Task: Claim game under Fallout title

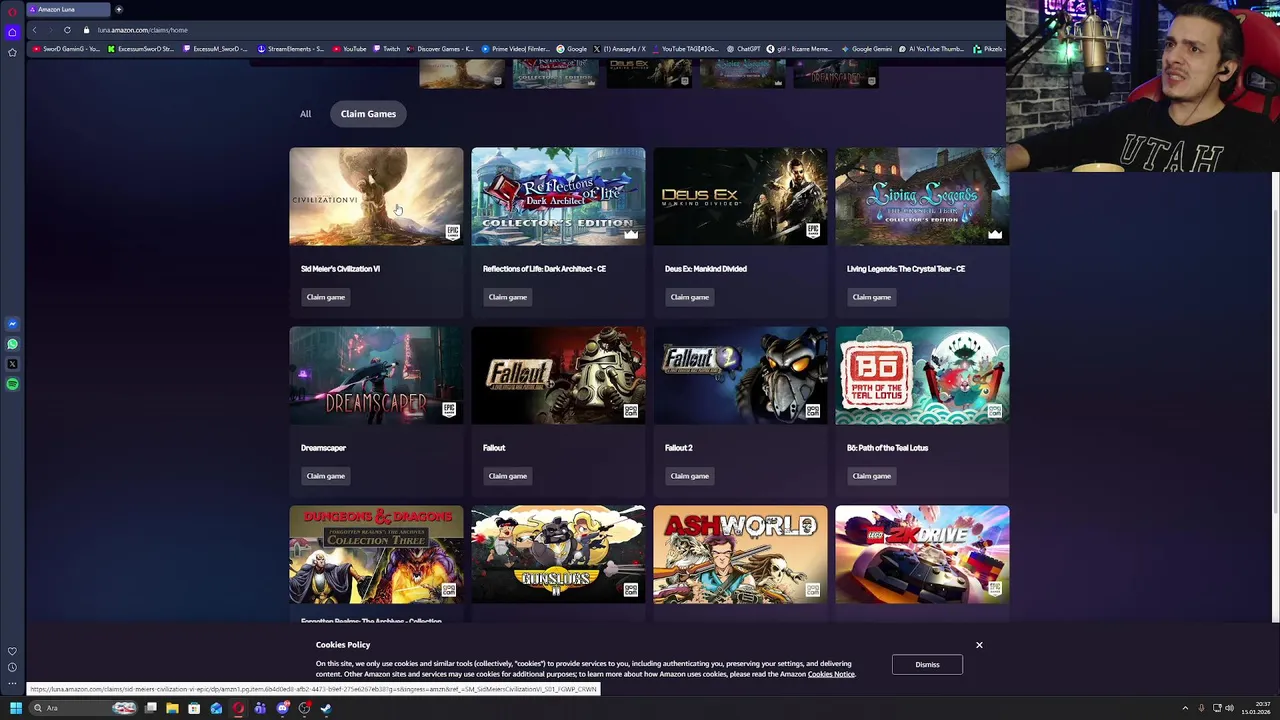Action: pyautogui.click(x=507, y=476)
